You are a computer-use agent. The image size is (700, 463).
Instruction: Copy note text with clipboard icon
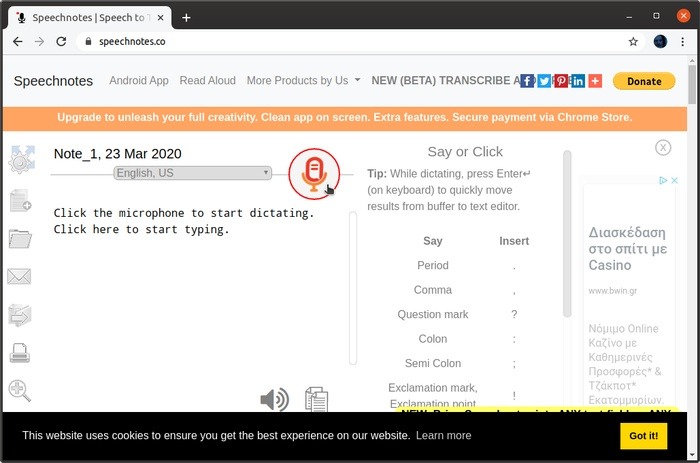(x=317, y=399)
